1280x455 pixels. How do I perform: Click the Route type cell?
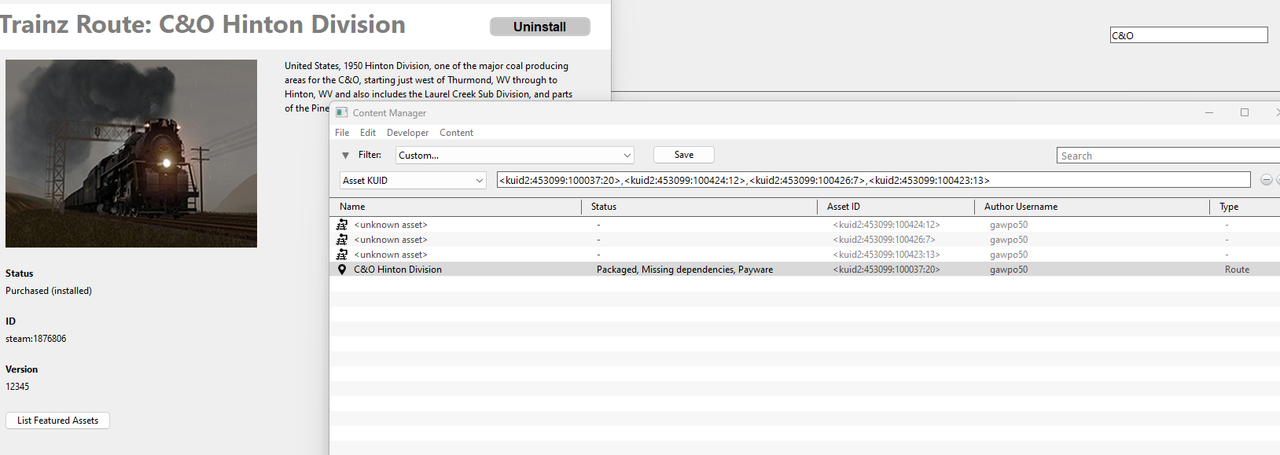pos(1237,270)
